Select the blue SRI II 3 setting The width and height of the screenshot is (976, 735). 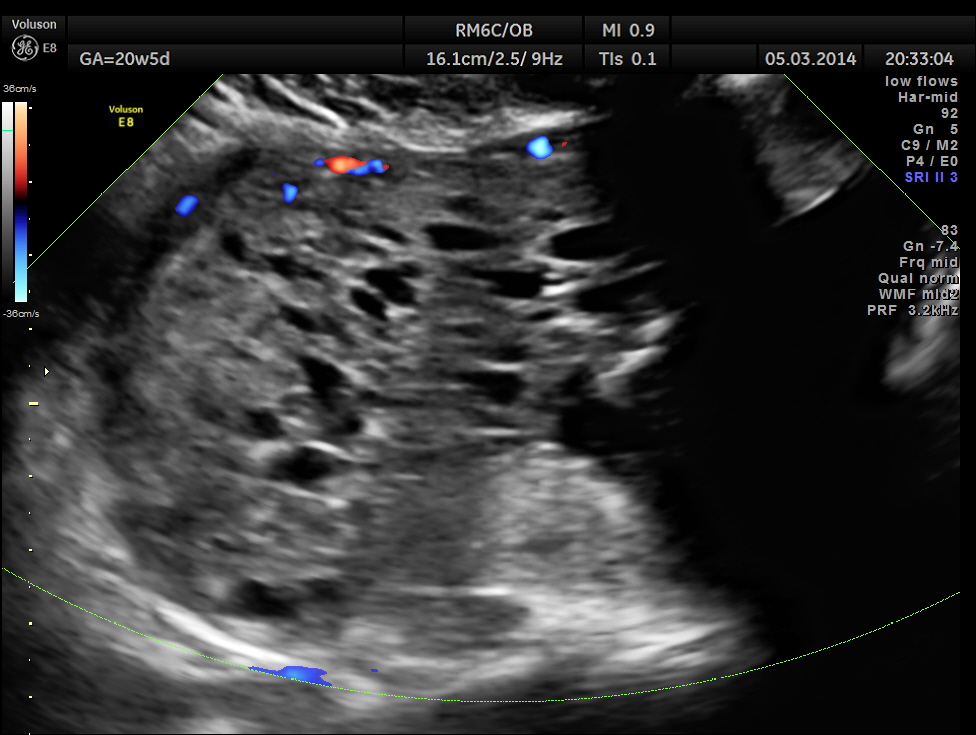[x=931, y=177]
